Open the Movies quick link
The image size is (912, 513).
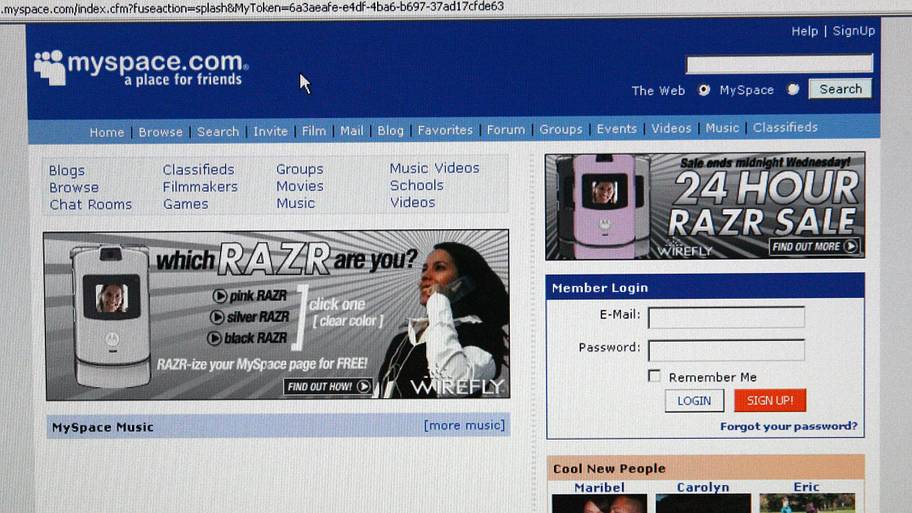[300, 186]
